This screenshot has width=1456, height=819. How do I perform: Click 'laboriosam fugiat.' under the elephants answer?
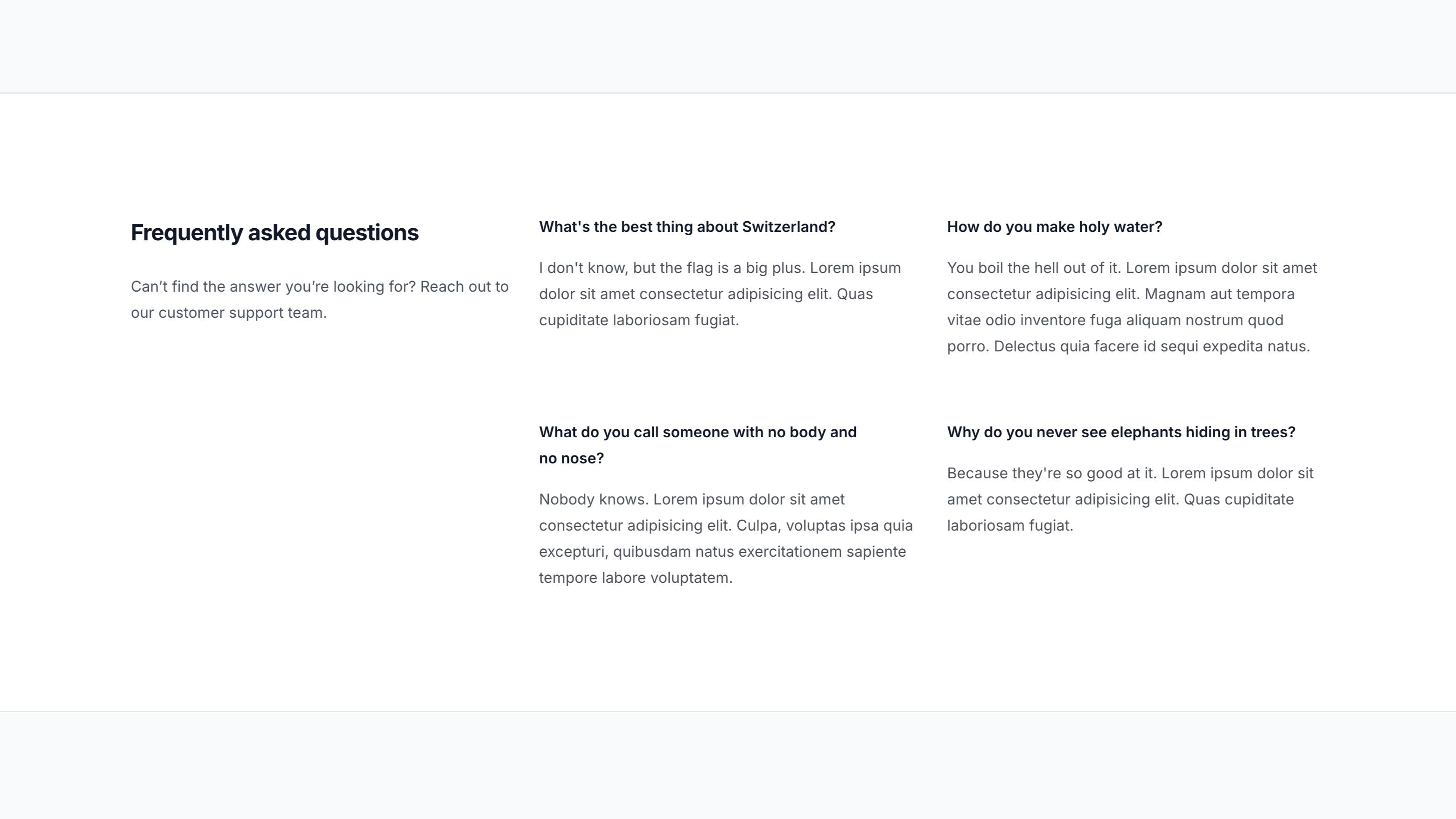[x=1010, y=525]
